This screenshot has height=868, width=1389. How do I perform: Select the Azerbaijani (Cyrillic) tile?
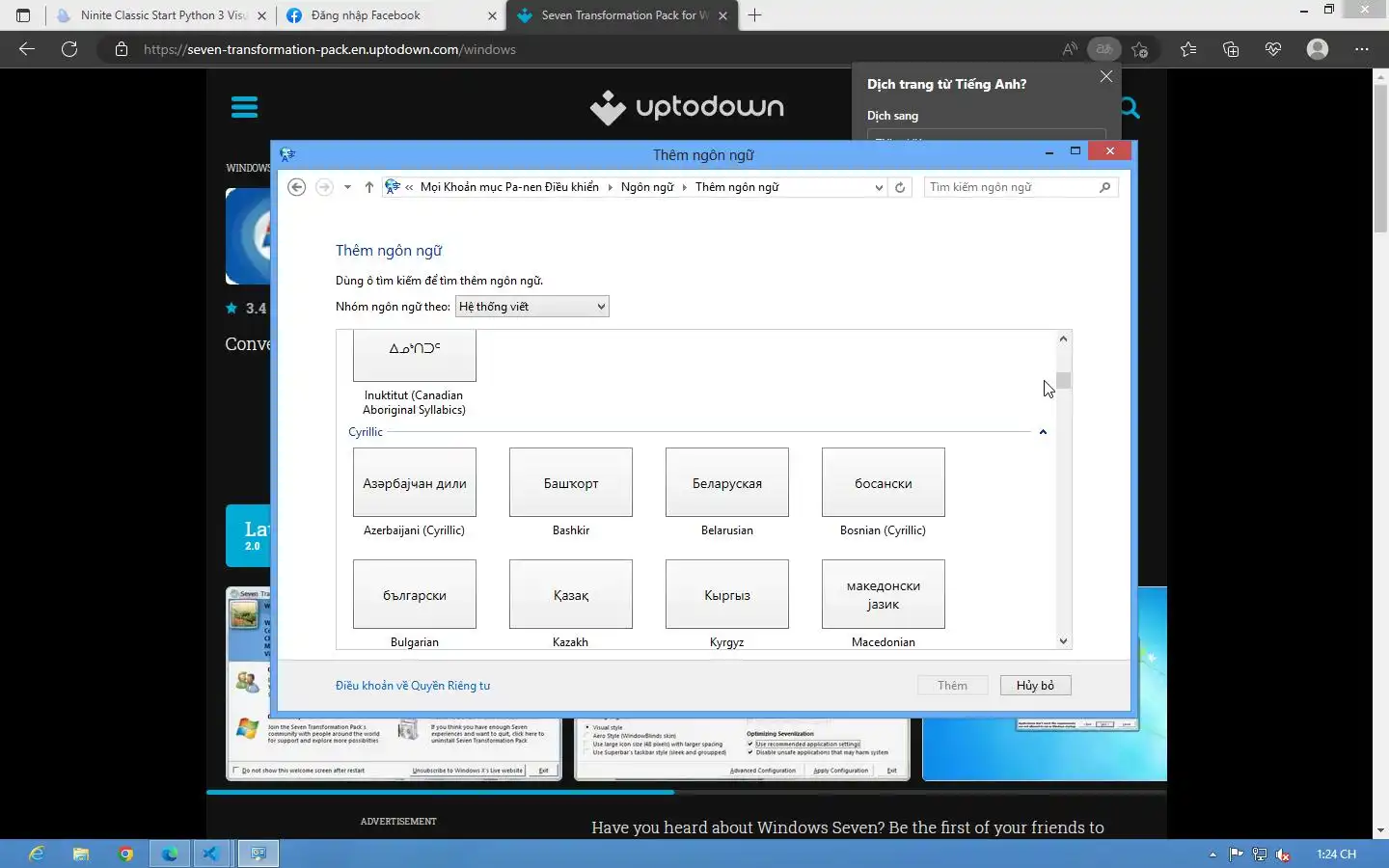(x=415, y=492)
